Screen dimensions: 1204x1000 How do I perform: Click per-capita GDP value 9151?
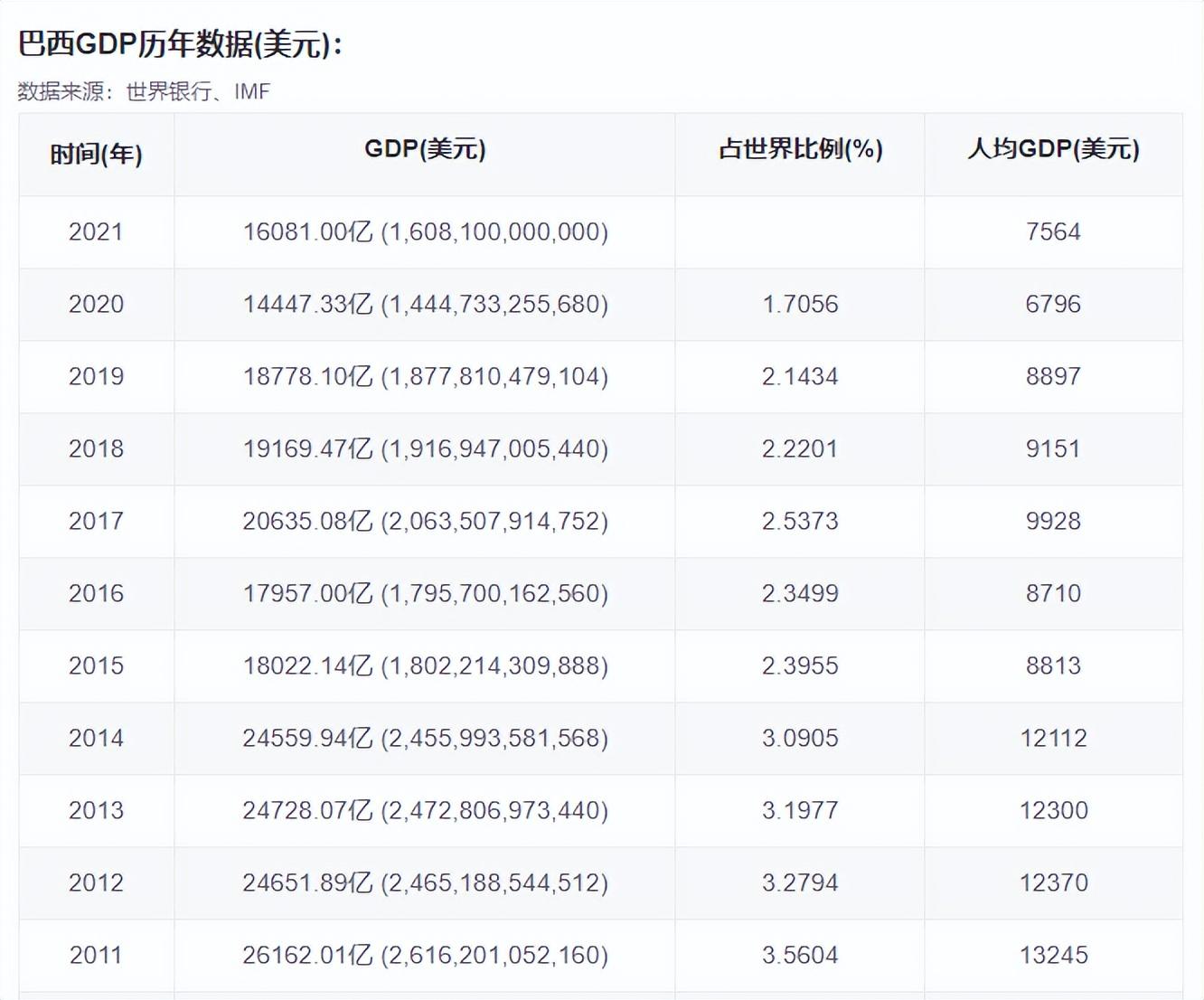[x=1053, y=448]
